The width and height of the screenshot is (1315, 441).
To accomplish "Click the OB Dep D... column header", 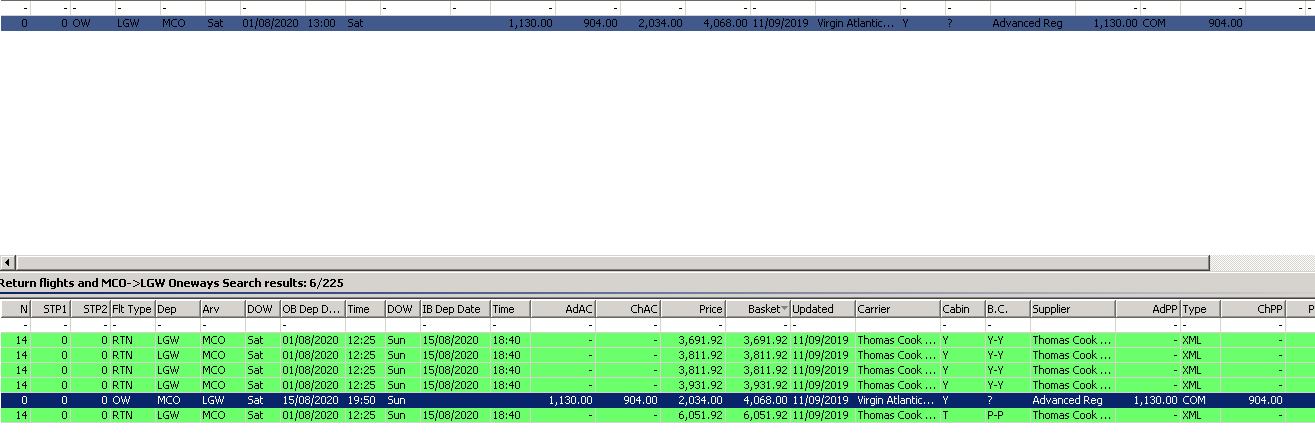I will click(x=312, y=309).
